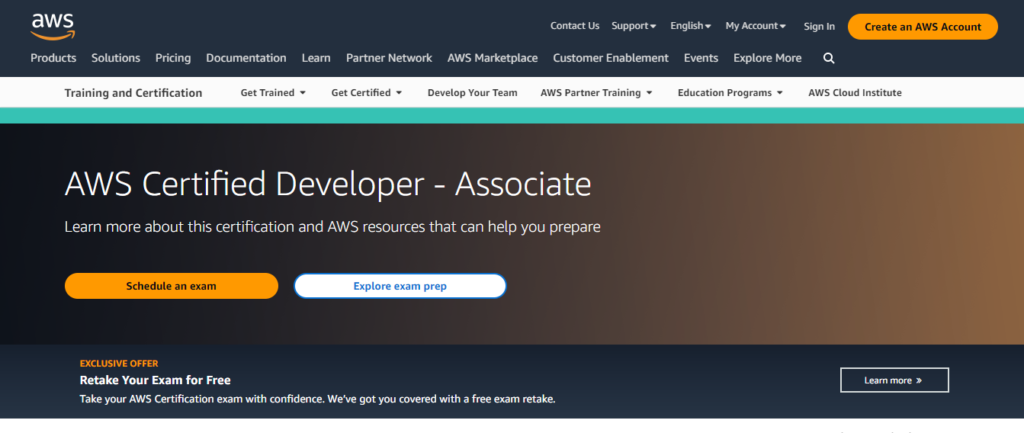The image size is (1024, 433).
Task: Expand the Get Trained submenu
Action: [x=273, y=93]
